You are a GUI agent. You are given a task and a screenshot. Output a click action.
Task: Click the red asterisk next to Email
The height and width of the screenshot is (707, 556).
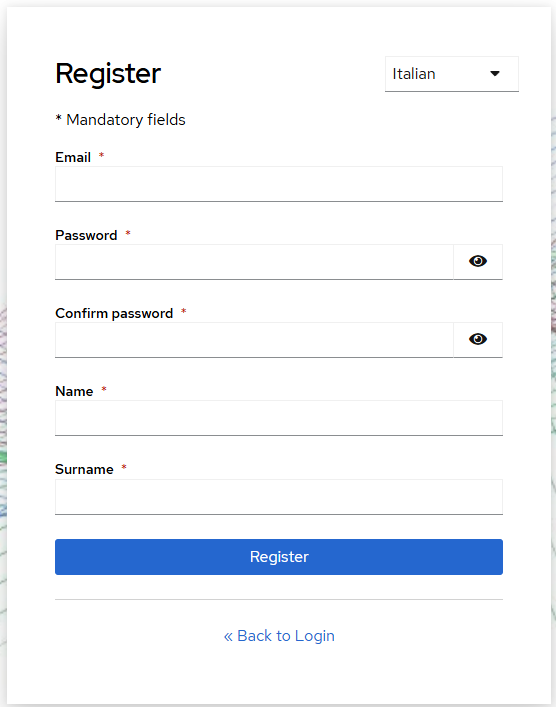(x=101, y=156)
